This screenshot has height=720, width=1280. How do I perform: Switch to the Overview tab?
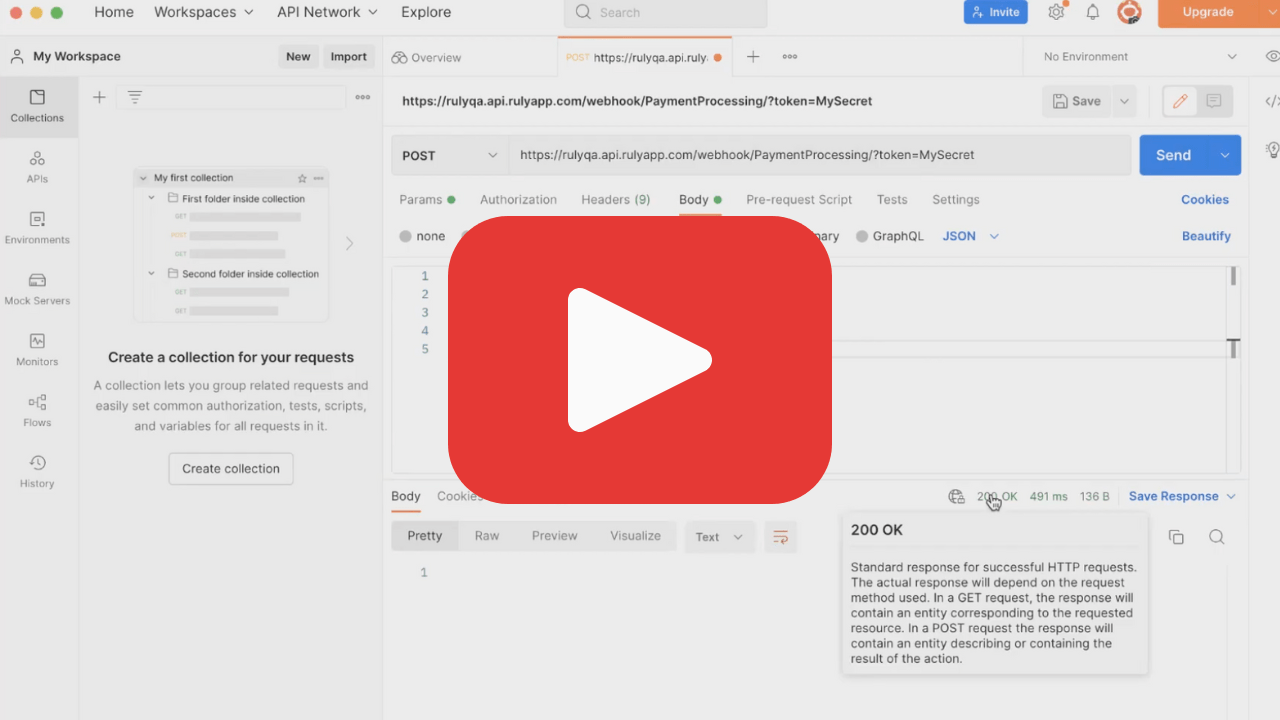coord(427,57)
